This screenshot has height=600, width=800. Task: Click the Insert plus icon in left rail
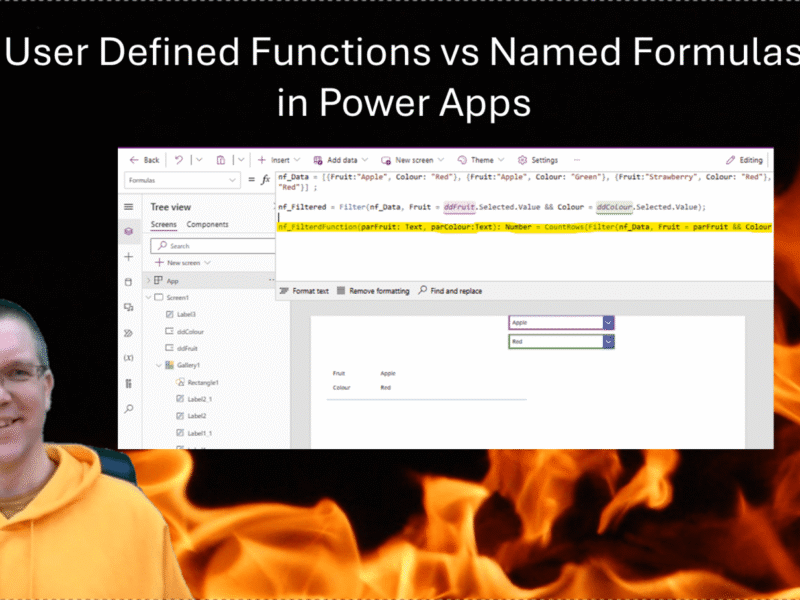point(129,257)
